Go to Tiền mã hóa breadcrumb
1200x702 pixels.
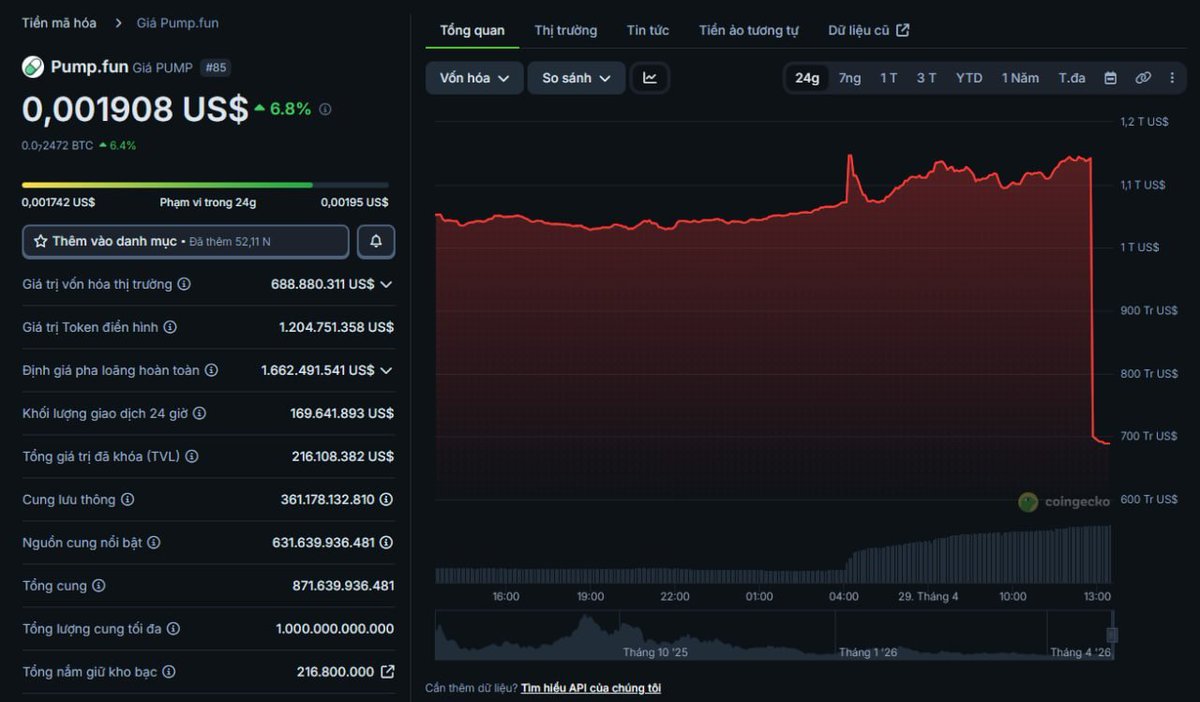(x=59, y=22)
